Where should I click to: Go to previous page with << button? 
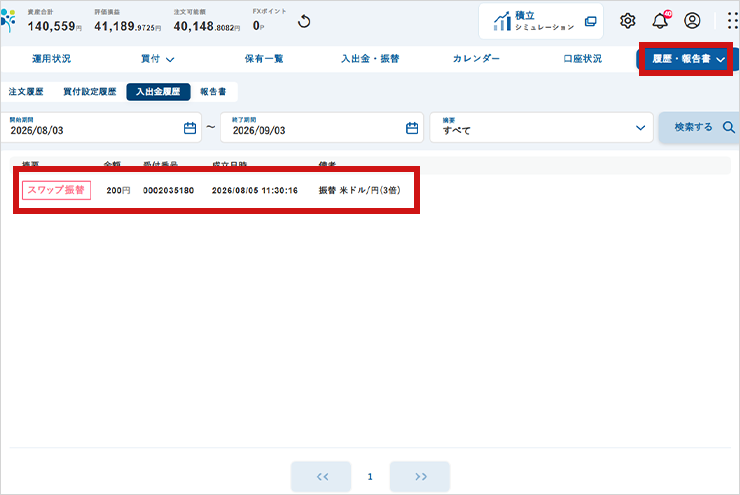321,477
